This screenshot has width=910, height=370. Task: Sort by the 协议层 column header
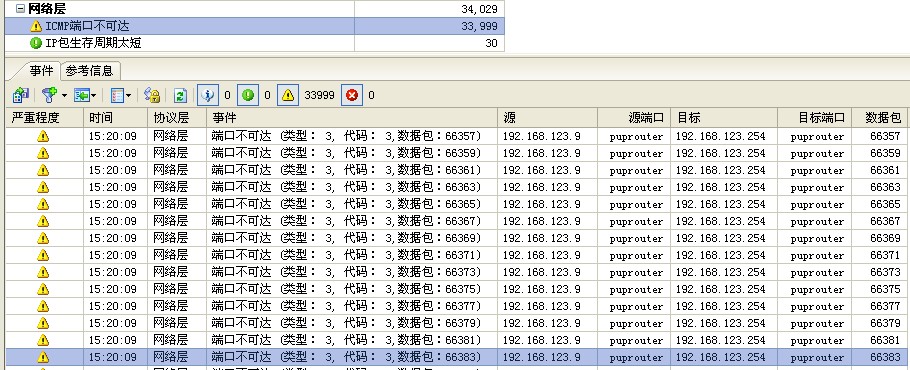point(177,118)
